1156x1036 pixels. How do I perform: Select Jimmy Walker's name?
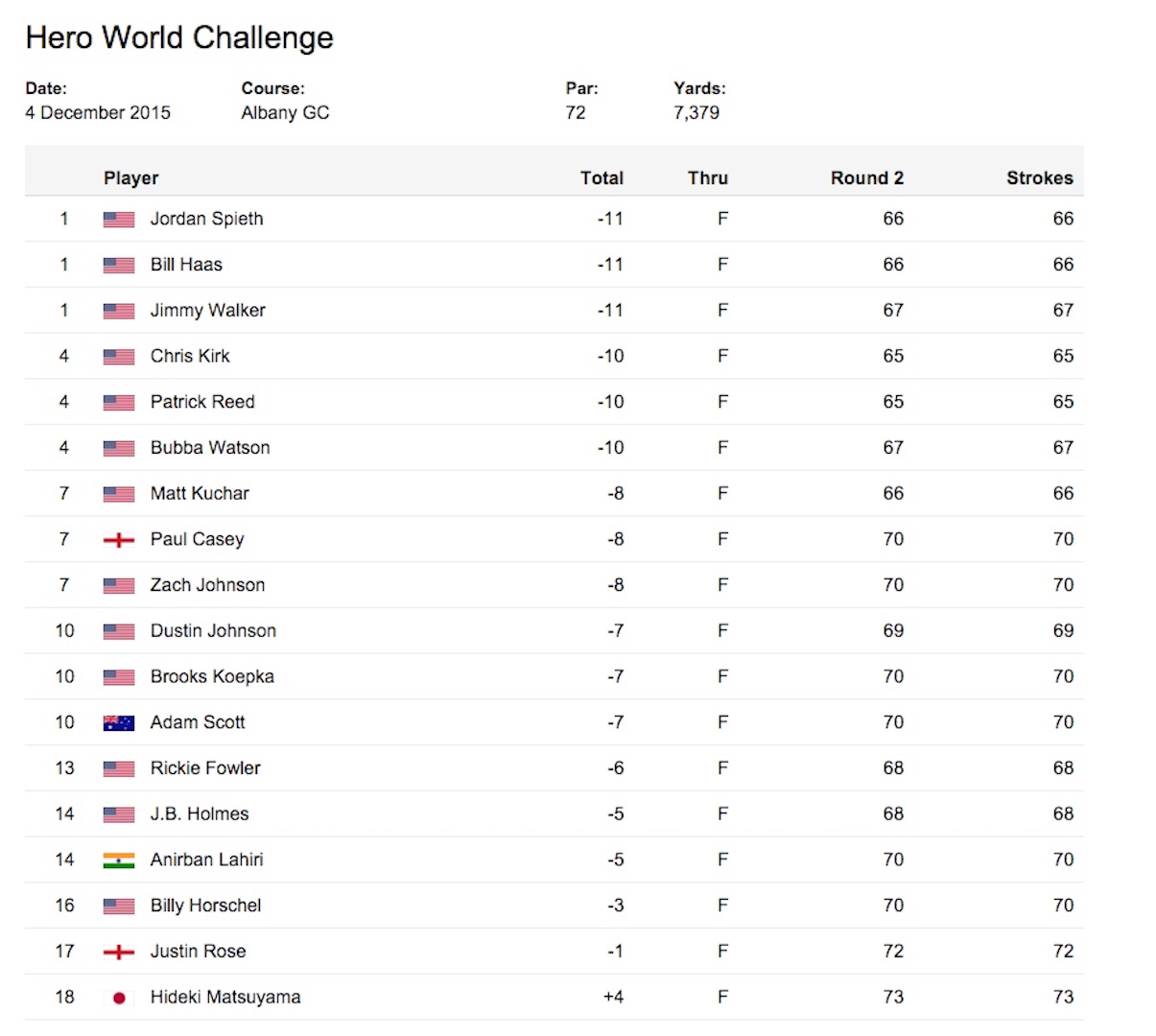207,311
